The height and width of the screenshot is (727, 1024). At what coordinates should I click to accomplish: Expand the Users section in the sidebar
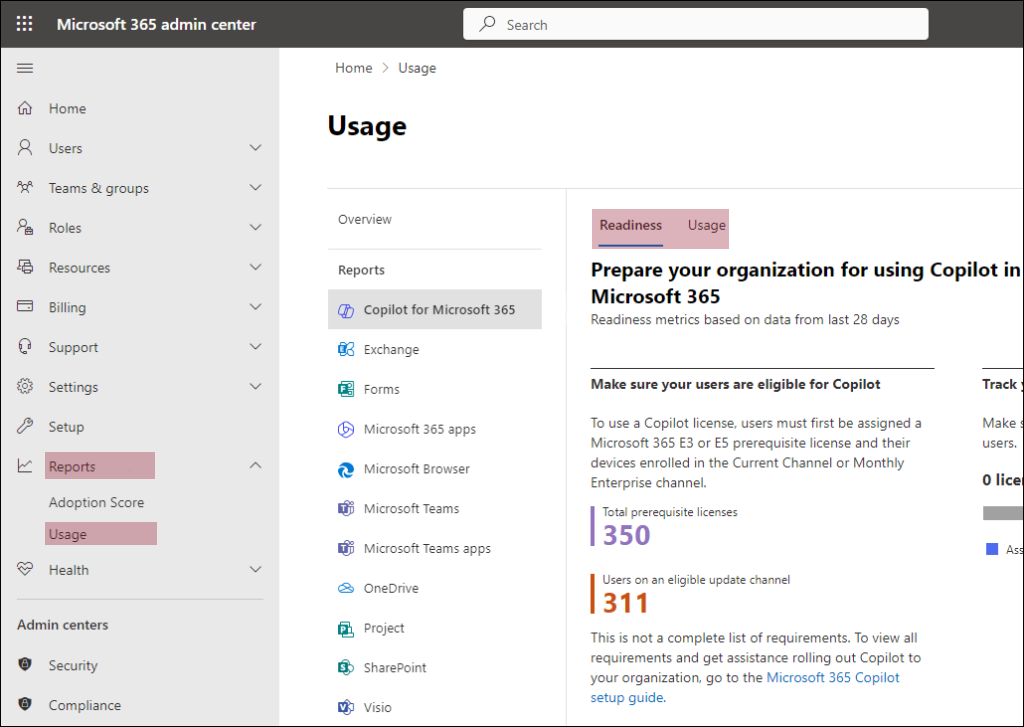[254, 148]
